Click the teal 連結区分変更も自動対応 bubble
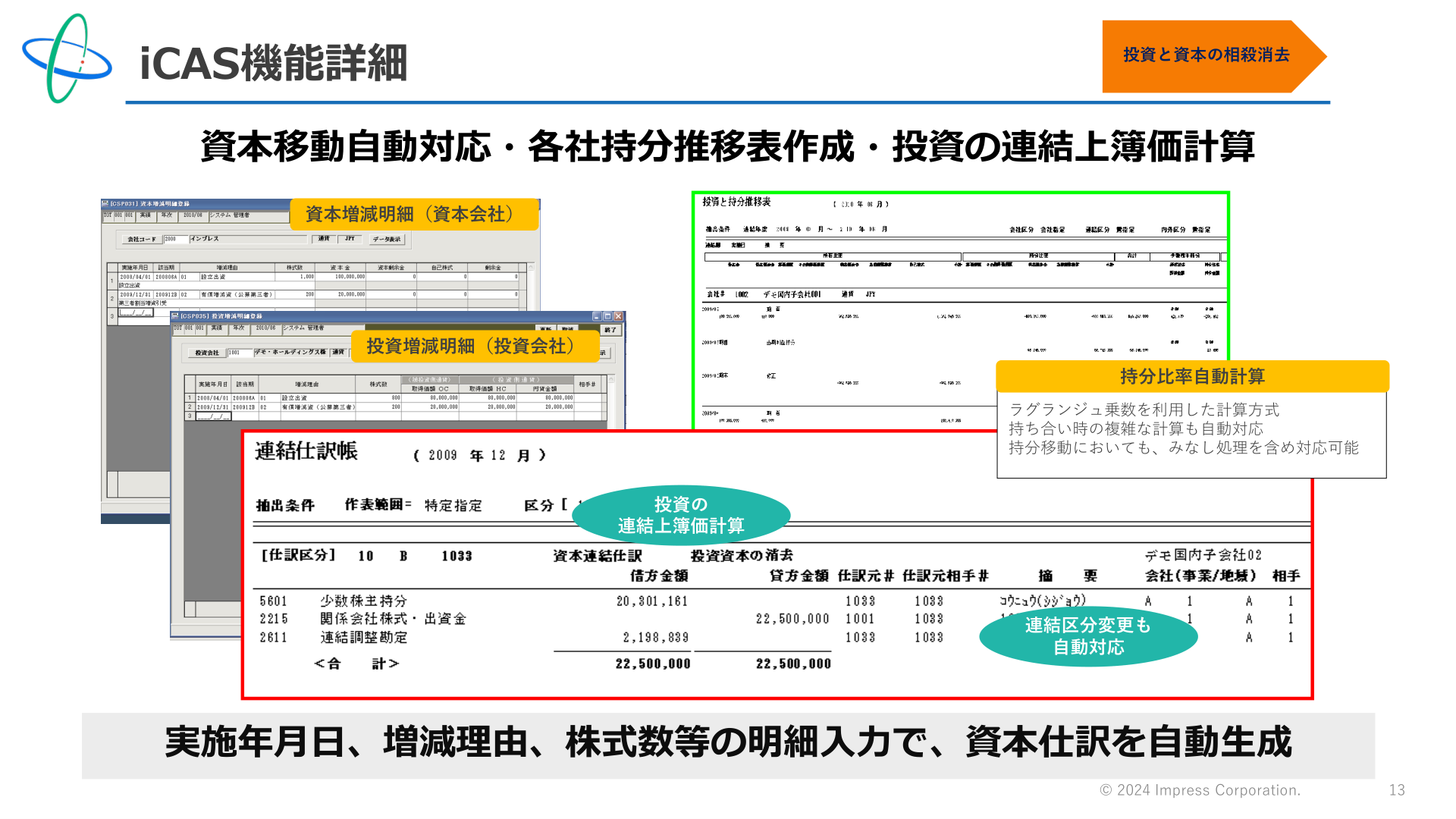1456x819 pixels. (1088, 635)
